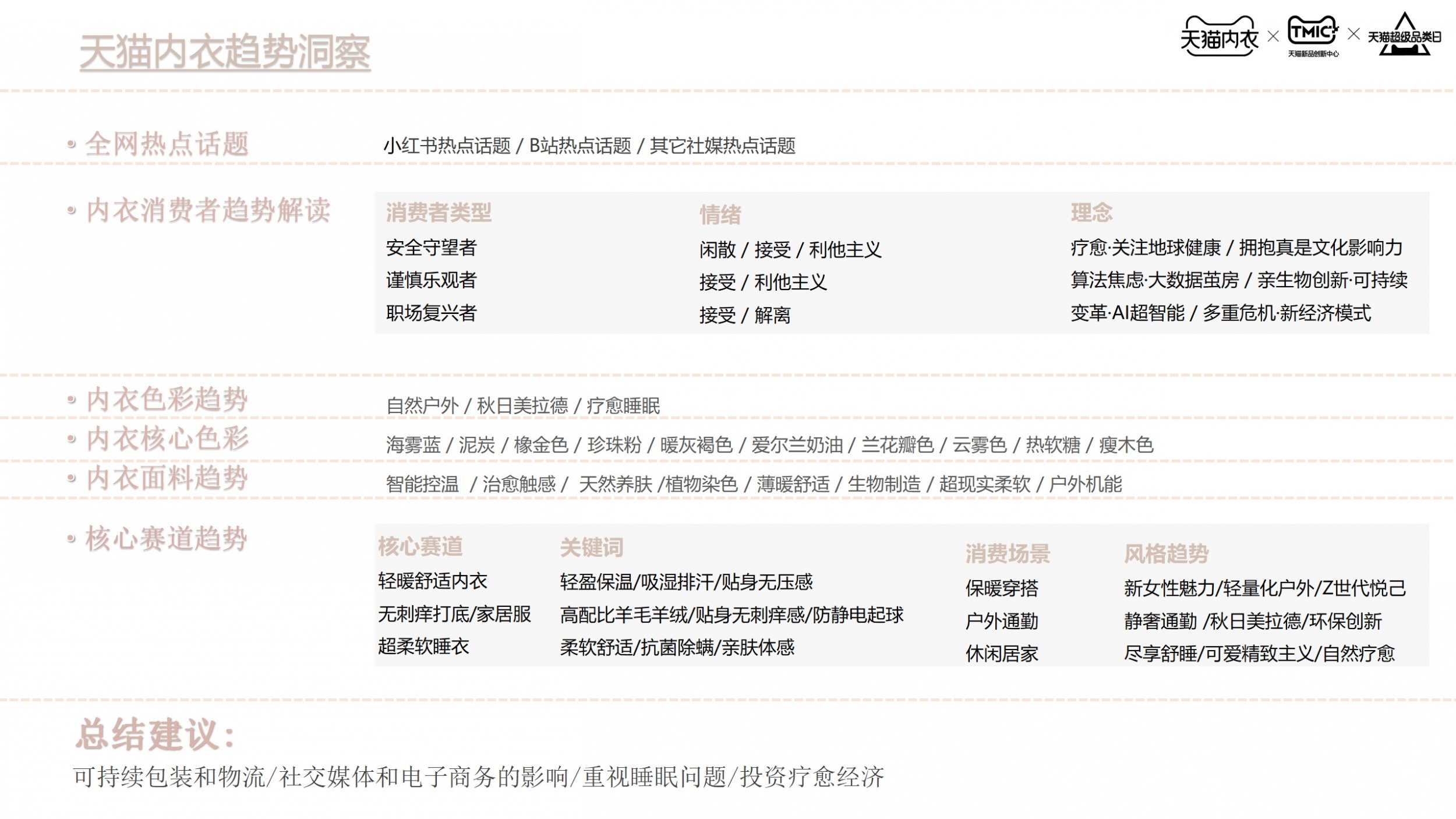This screenshot has width=1456, height=819.
Task: Click the scene 保暖穿搭
Action: pyautogui.click(x=1002, y=588)
